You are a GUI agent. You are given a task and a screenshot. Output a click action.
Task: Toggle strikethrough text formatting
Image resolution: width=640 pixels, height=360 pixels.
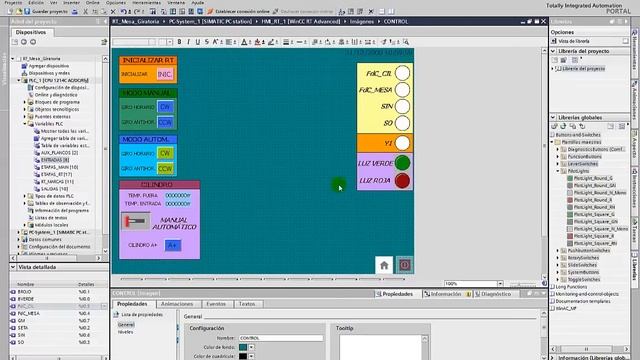point(207,42)
